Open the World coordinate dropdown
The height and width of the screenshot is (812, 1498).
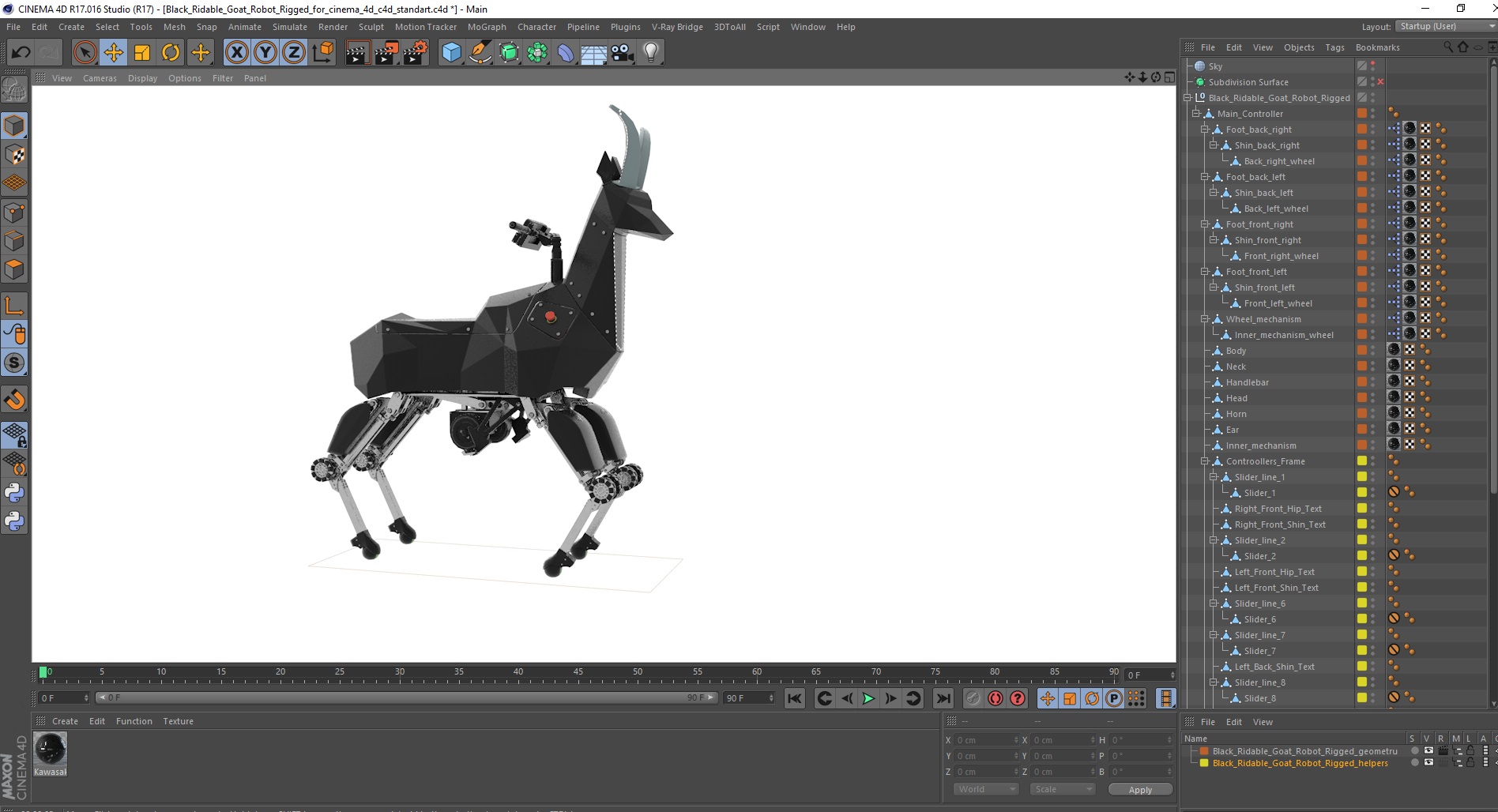[986, 789]
